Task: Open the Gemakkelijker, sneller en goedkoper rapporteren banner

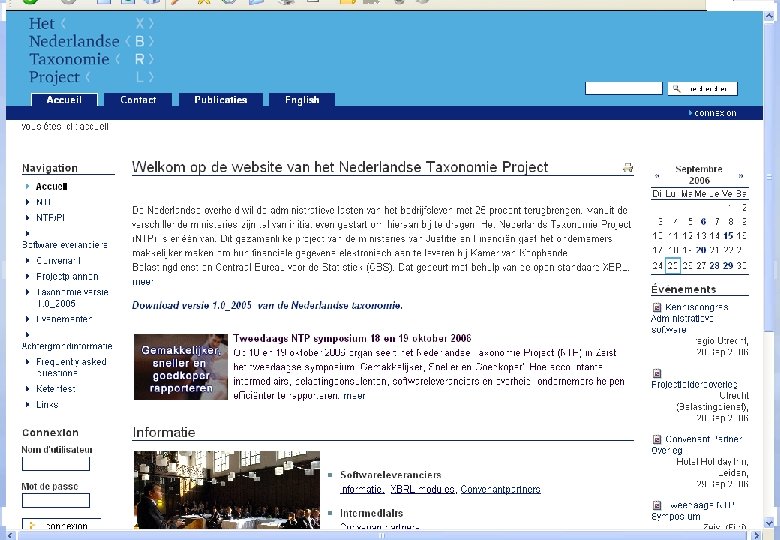Action: point(181,367)
